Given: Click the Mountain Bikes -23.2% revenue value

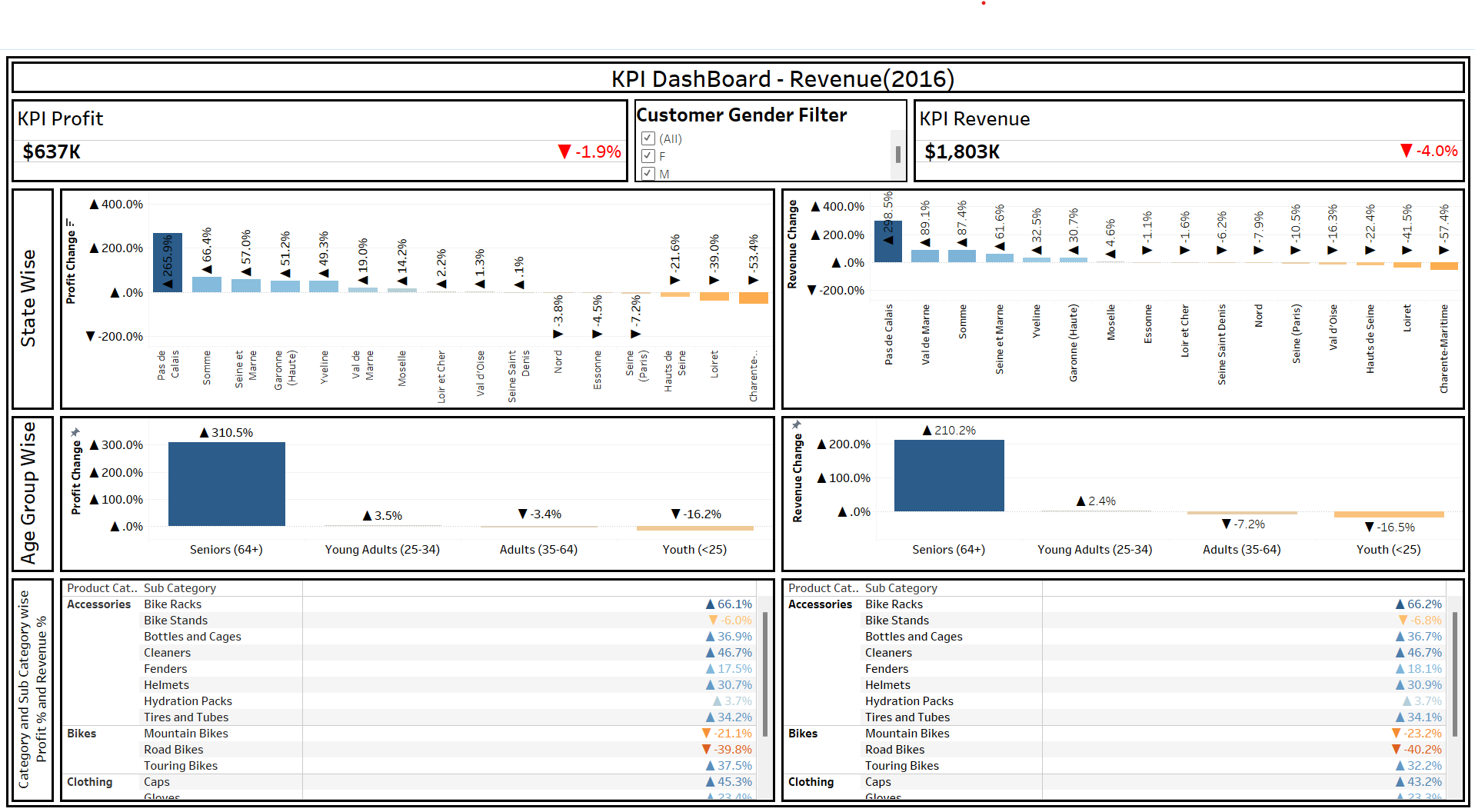Looking at the screenshot, I should pos(1417,734).
